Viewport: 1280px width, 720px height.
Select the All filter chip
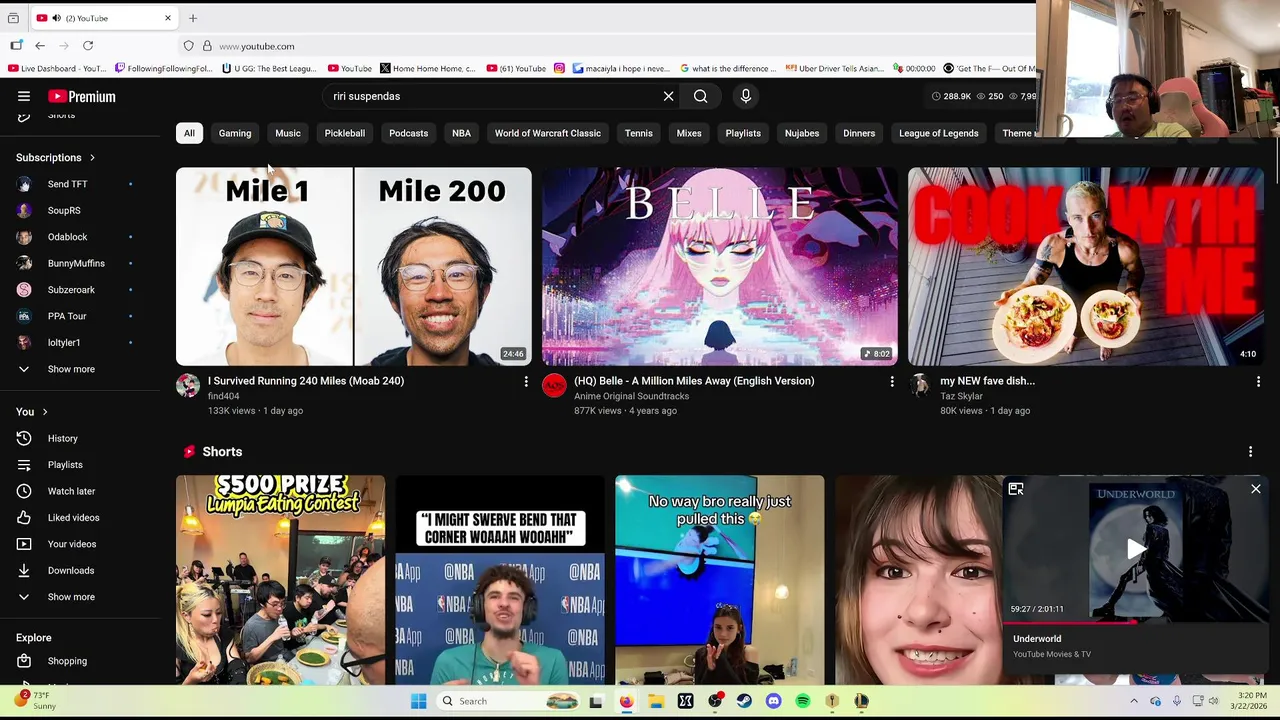(x=189, y=133)
